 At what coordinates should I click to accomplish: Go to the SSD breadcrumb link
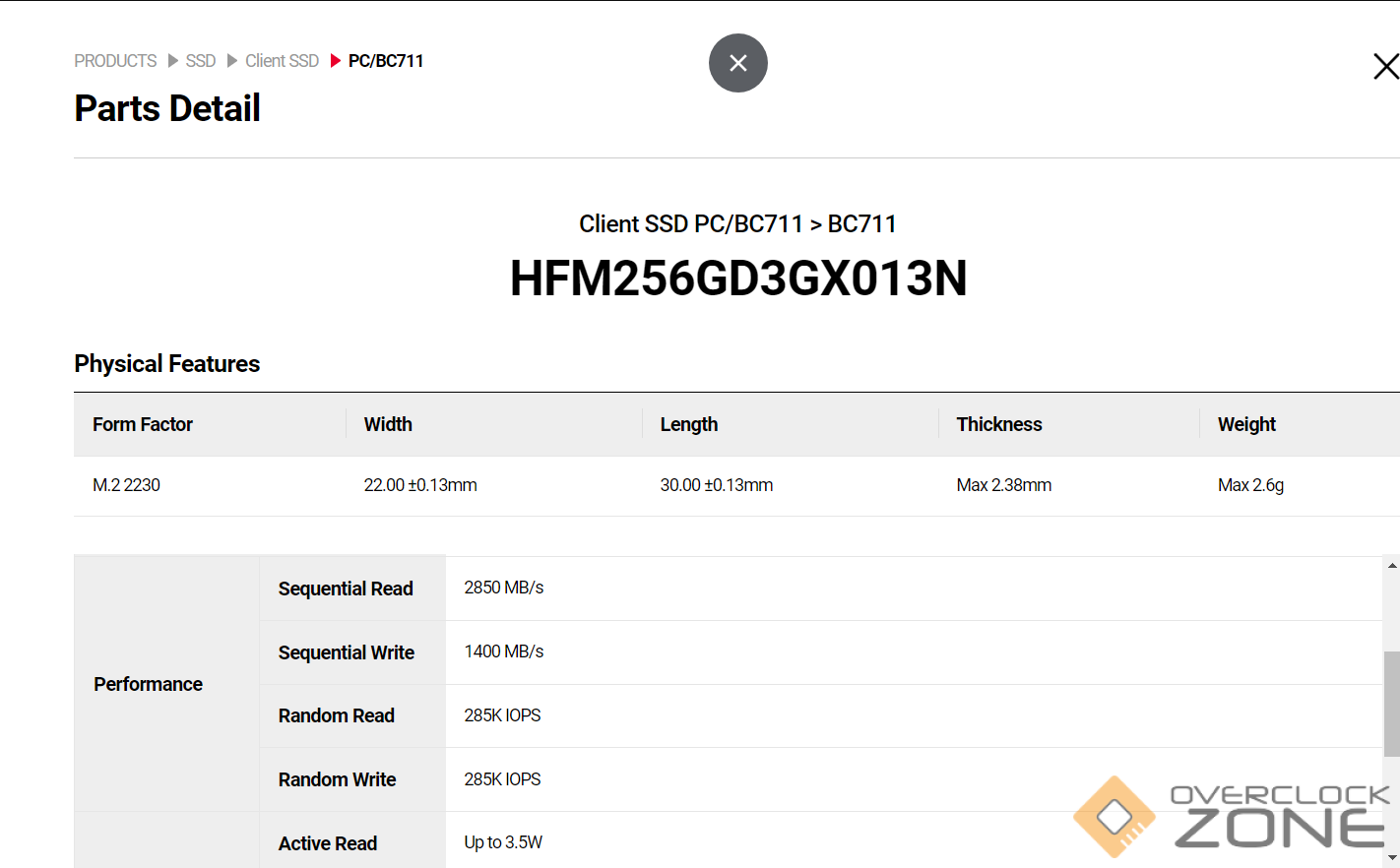200,61
